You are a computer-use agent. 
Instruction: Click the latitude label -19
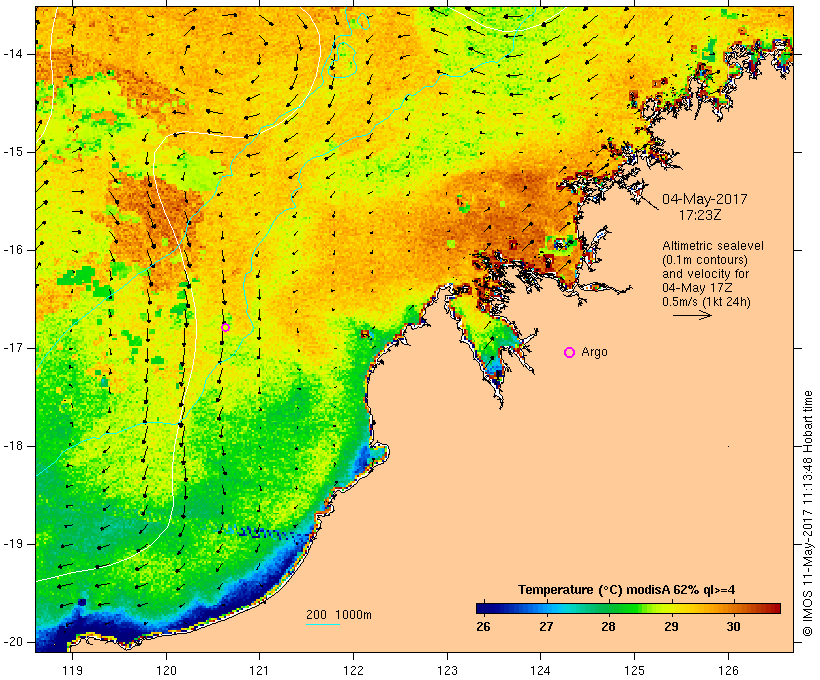[x=12, y=544]
